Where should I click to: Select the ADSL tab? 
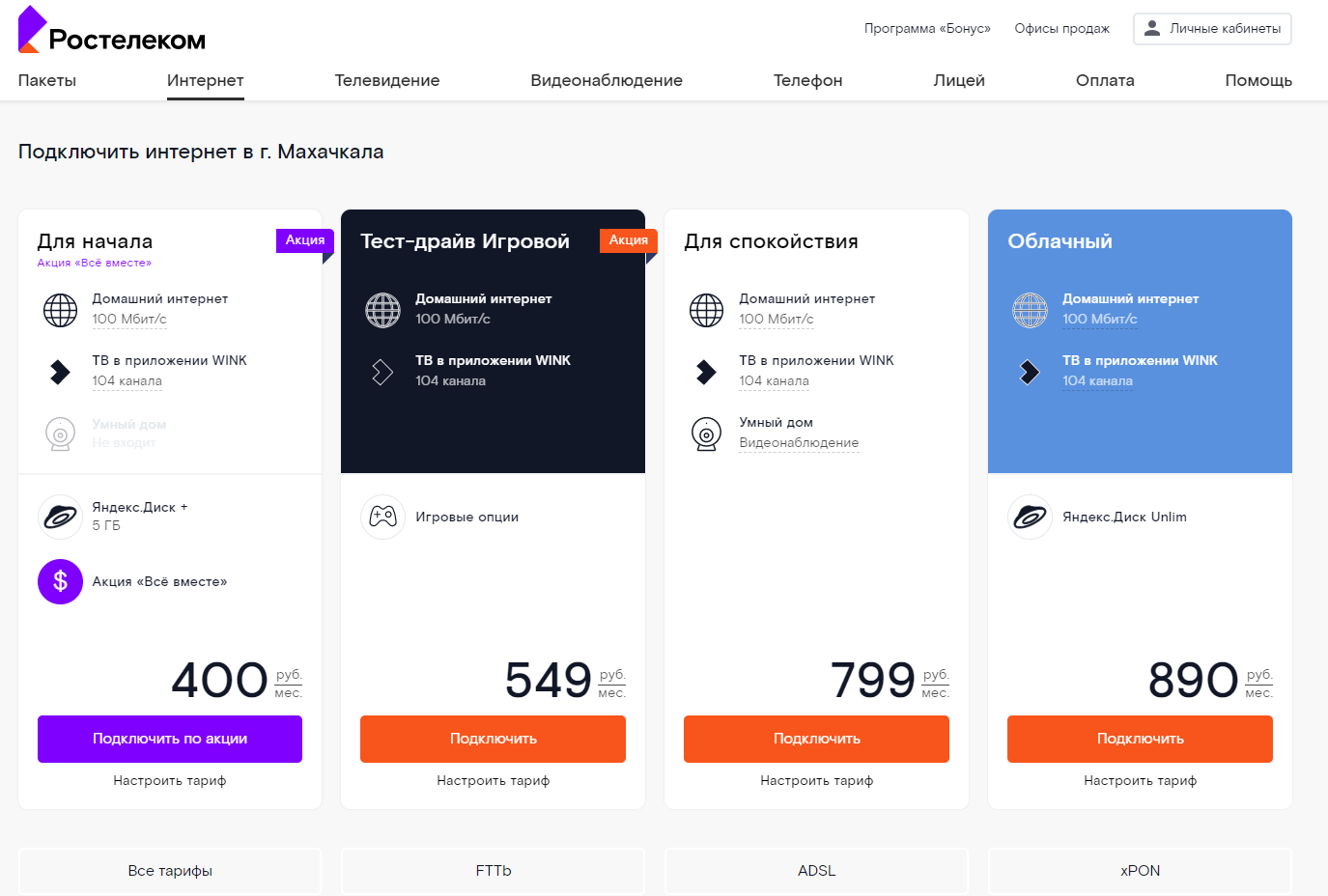tap(816, 871)
